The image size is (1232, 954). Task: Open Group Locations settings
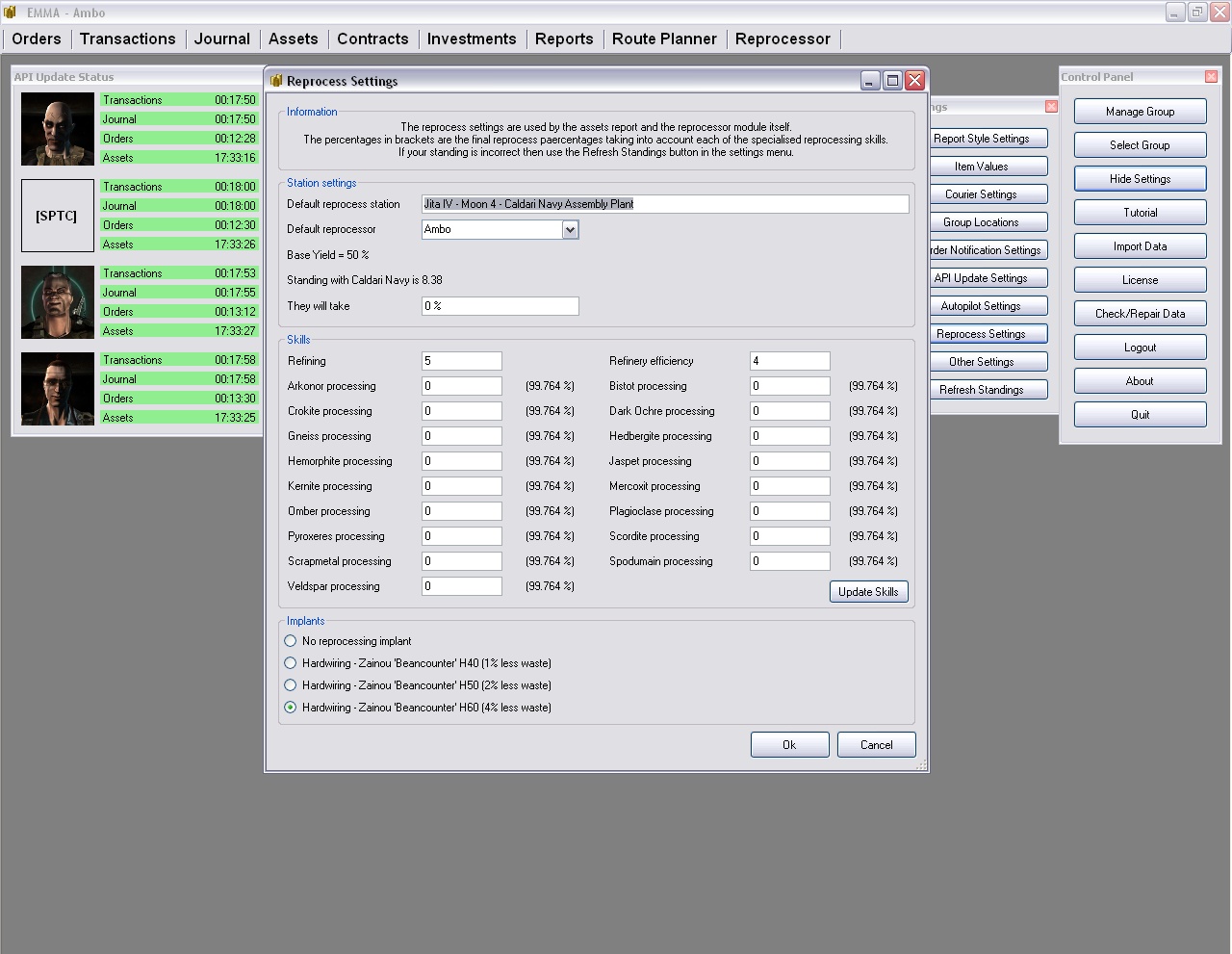point(988,222)
